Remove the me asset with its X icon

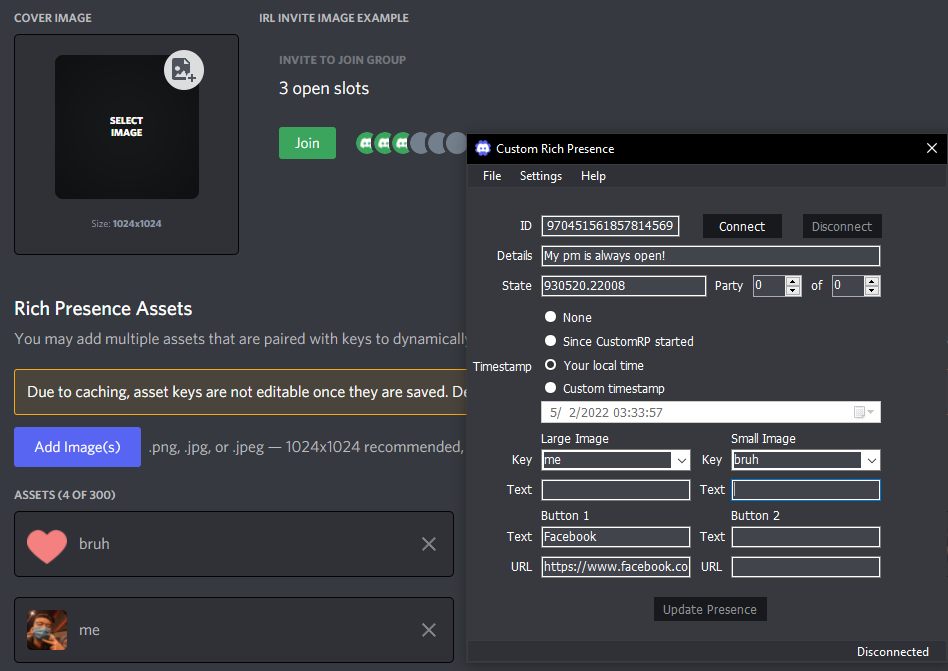(x=428, y=630)
